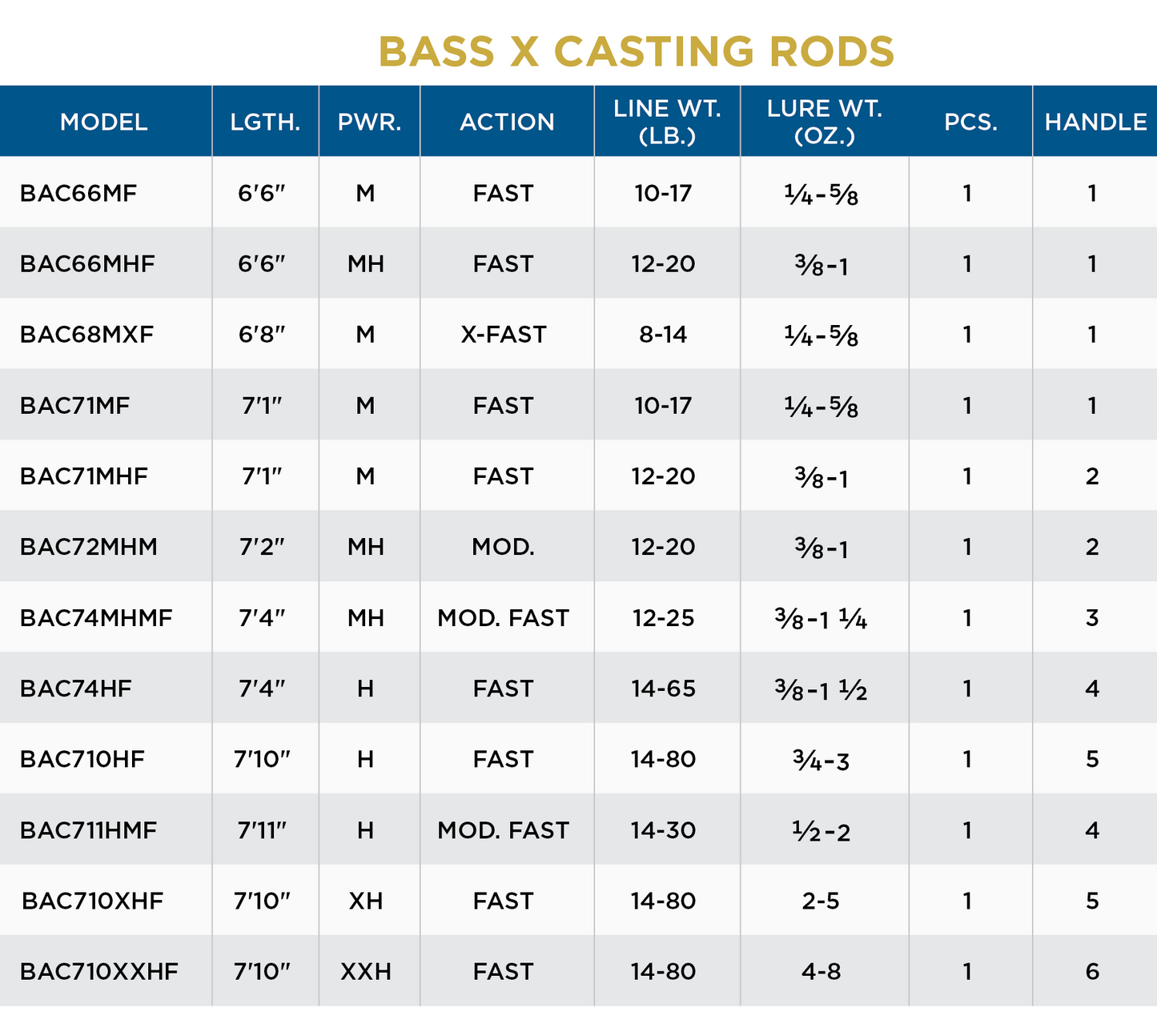Select the BAC710XXHF model cell
Viewport: 1157px width, 1036px height.
pos(99,971)
